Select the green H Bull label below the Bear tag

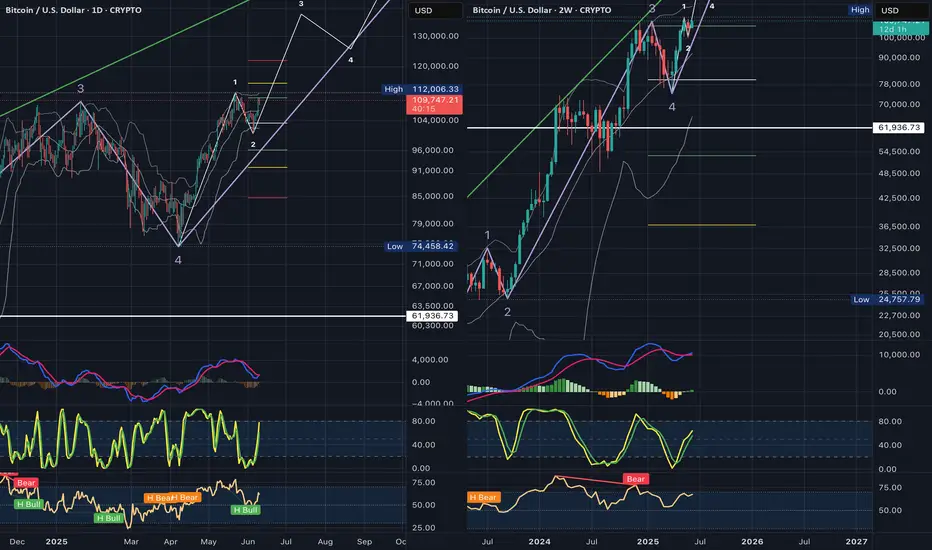point(29,504)
